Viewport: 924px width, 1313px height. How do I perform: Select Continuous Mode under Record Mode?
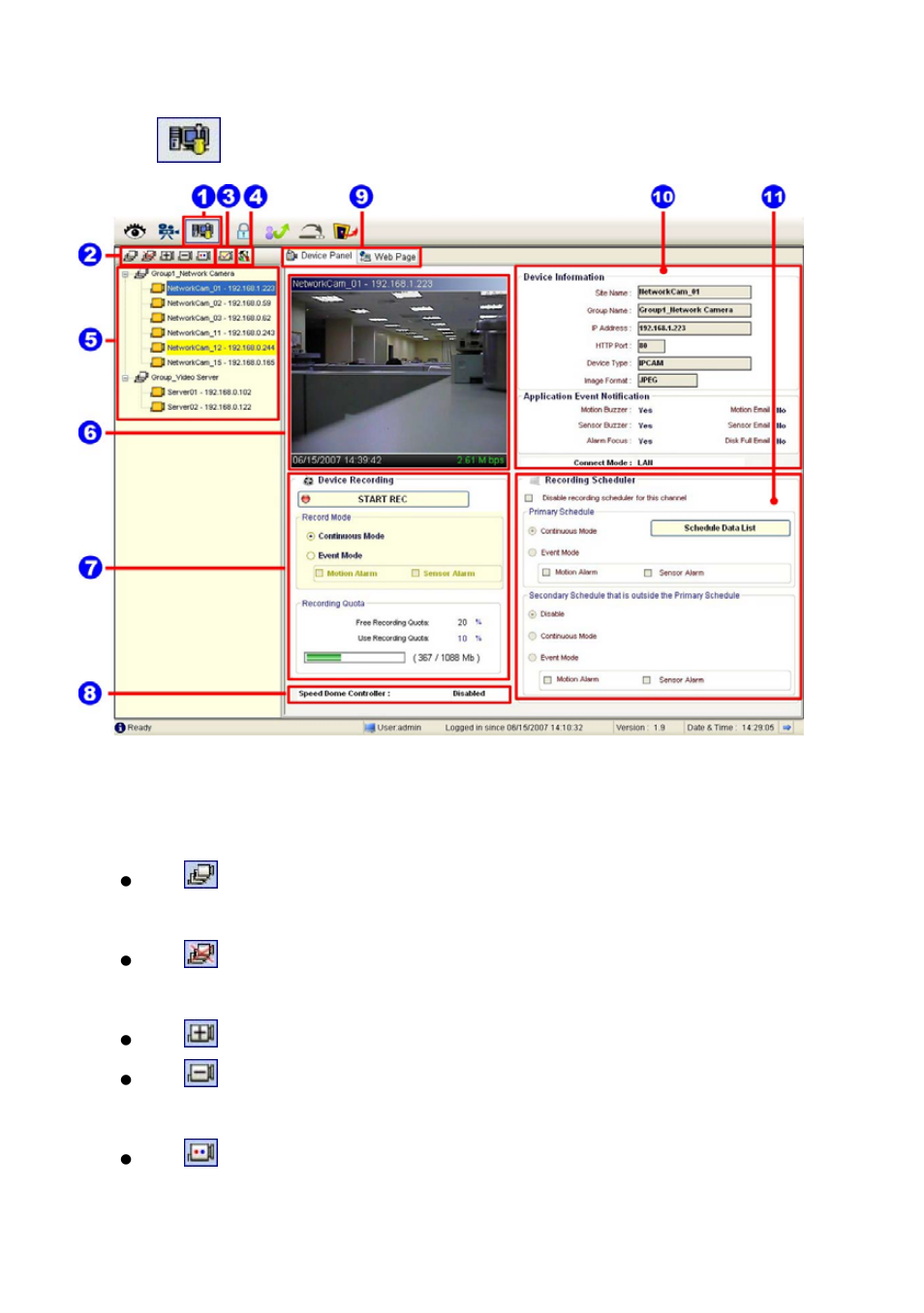coord(311,536)
